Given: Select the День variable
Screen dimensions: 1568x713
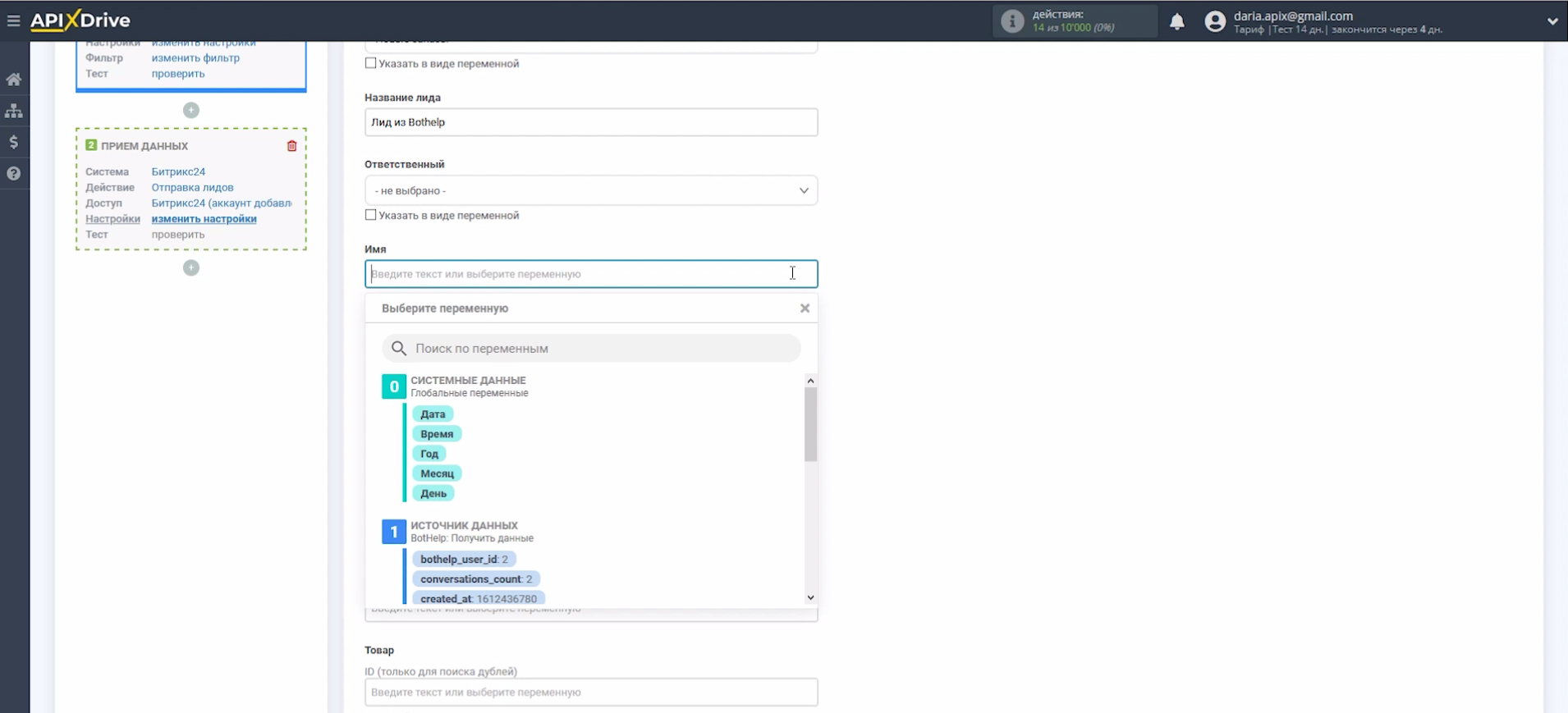Looking at the screenshot, I should (x=433, y=493).
